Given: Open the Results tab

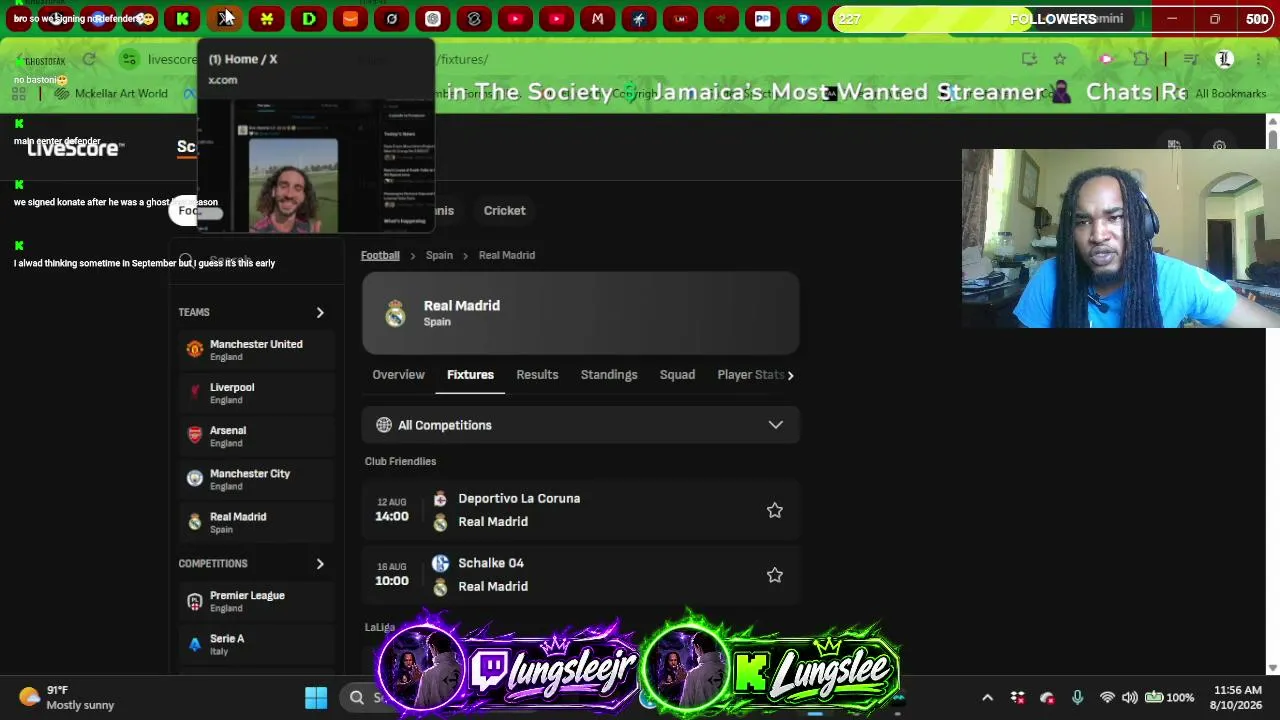Looking at the screenshot, I should click(x=537, y=375).
